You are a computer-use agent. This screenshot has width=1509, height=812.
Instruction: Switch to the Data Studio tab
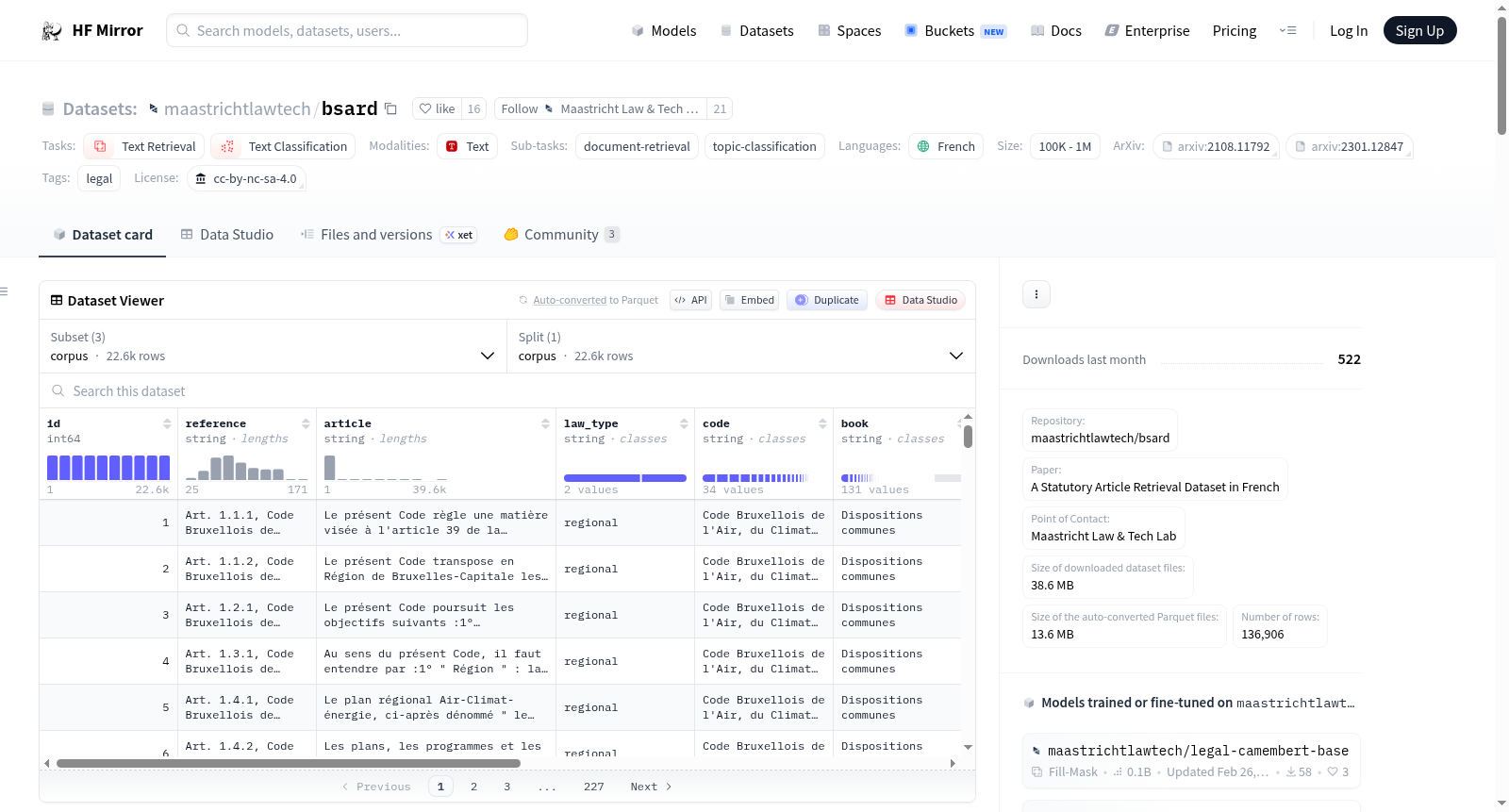coord(227,235)
